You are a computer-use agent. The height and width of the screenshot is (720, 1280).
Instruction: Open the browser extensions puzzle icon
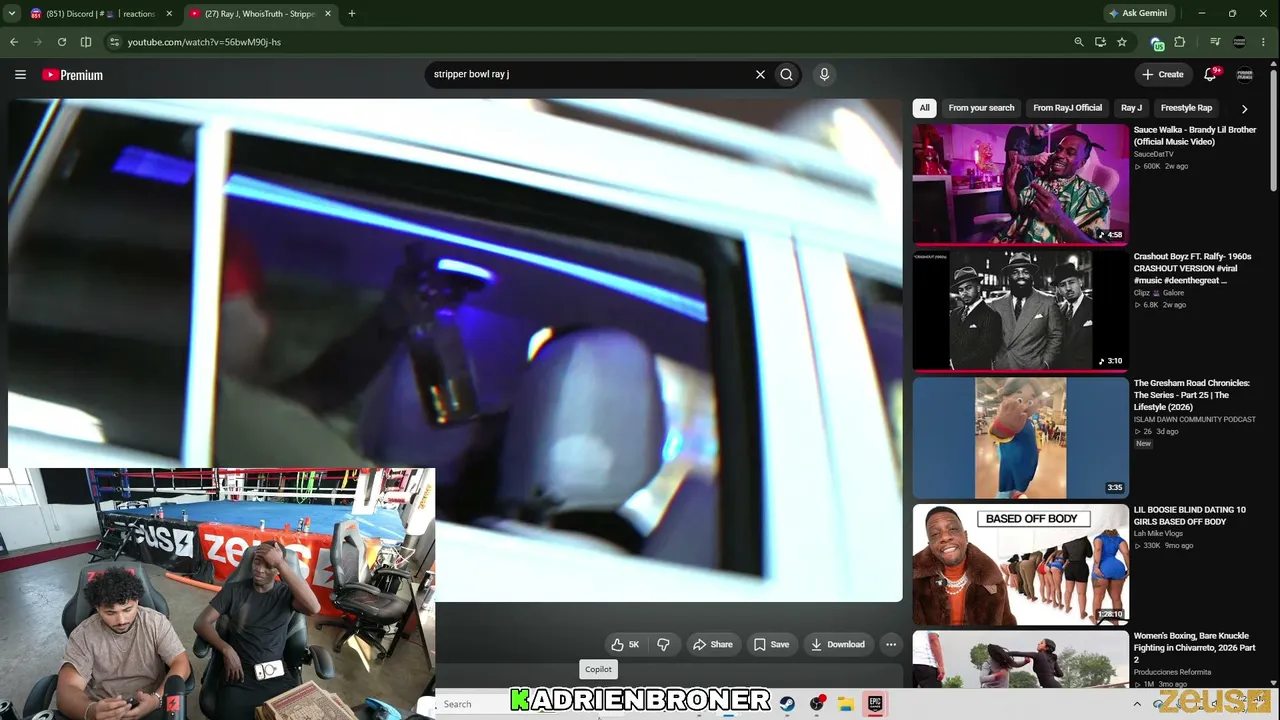[1180, 42]
